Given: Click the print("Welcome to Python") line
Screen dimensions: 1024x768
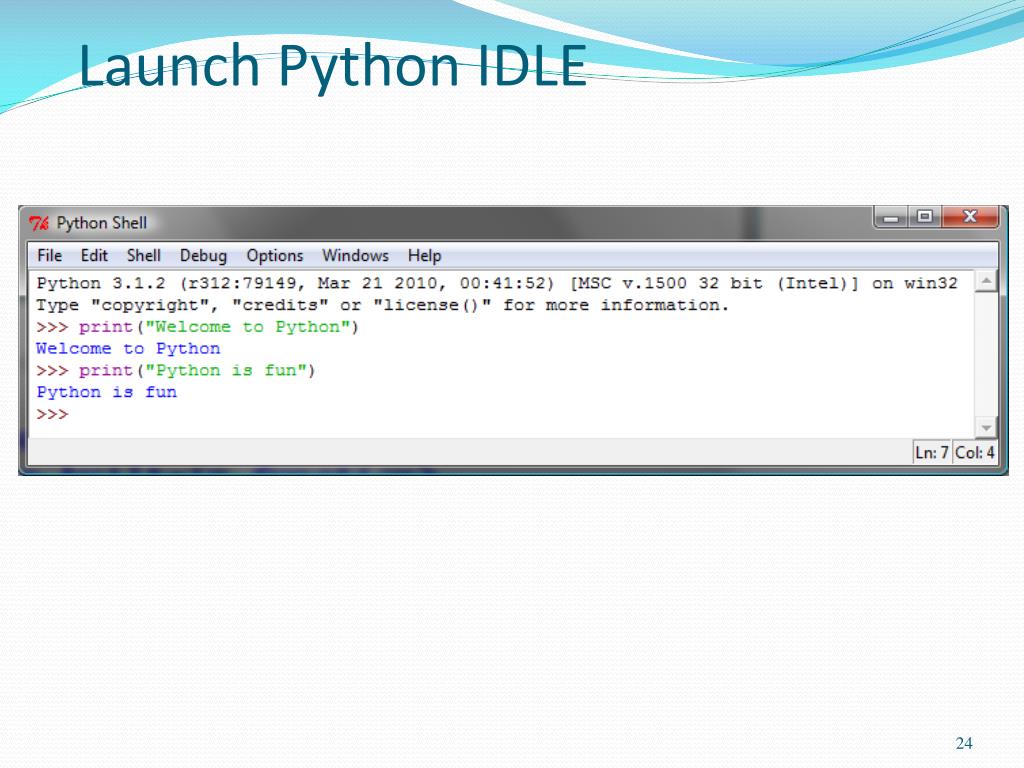Looking at the screenshot, I should pos(197,327).
